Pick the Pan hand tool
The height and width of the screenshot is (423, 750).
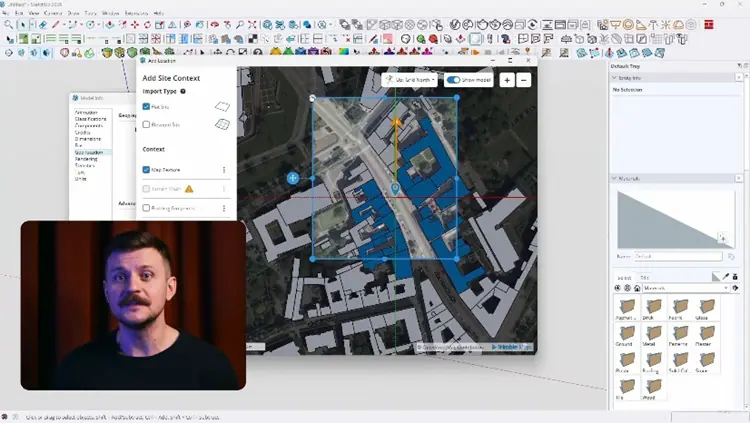(x=227, y=24)
